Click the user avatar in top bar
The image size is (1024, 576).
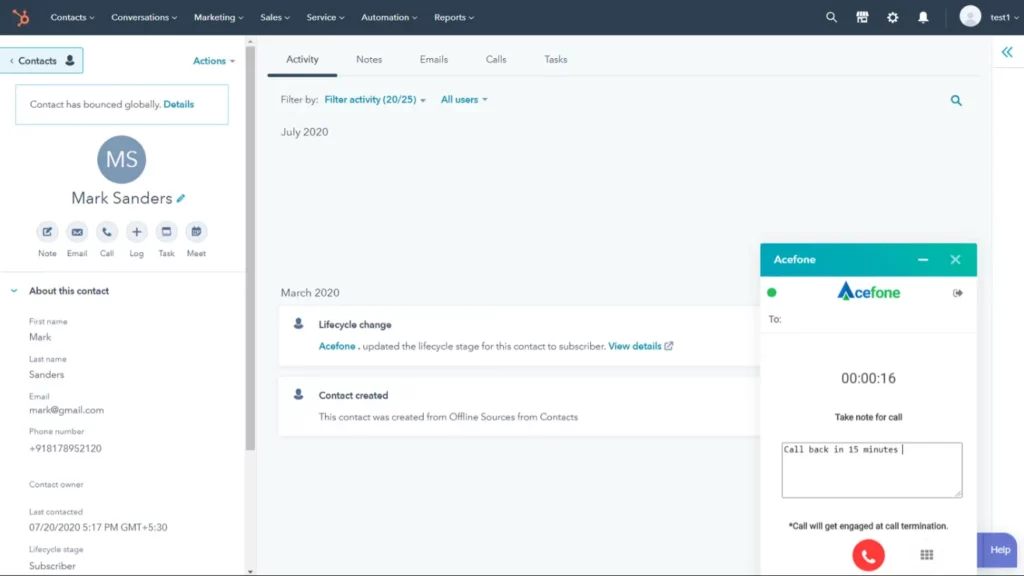click(970, 16)
